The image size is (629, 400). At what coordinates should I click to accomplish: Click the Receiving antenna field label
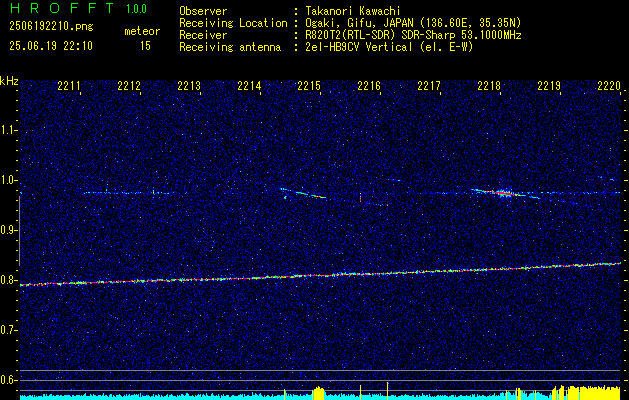point(230,47)
